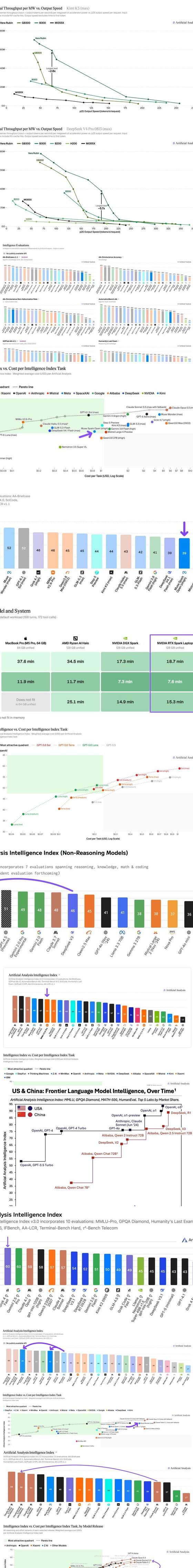Click the China flag icon in the US & China chart

pos(22,1115)
